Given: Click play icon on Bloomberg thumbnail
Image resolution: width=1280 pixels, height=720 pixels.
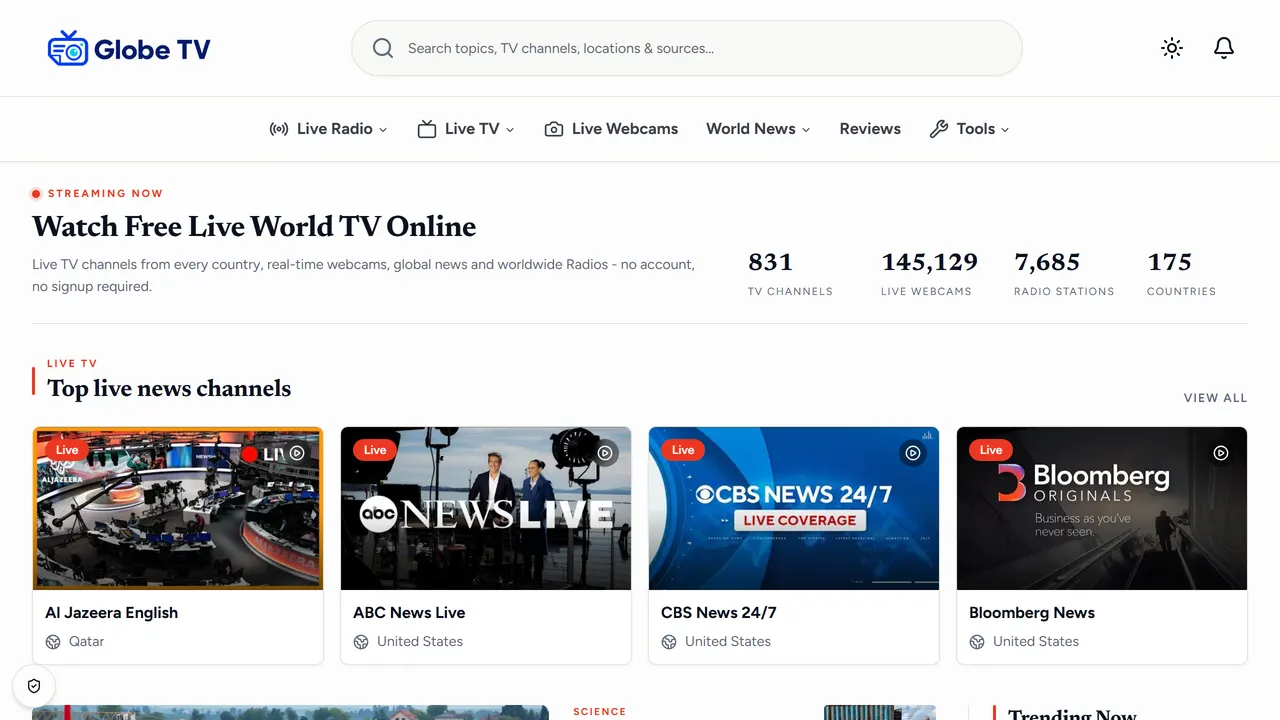Looking at the screenshot, I should coord(1221,453).
